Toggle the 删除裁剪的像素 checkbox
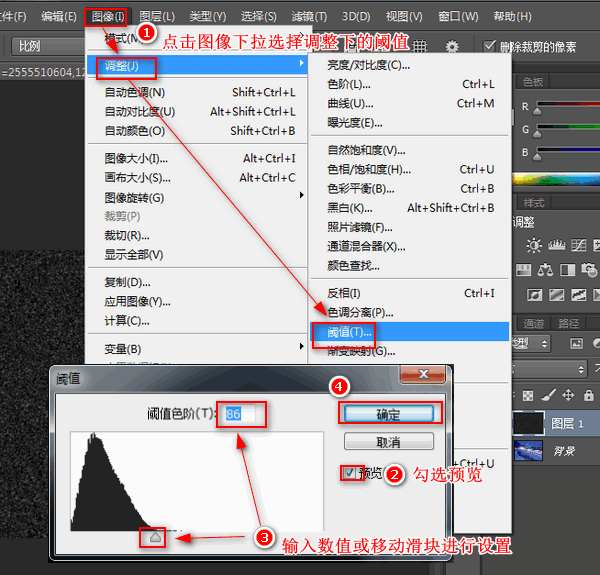This screenshot has width=600, height=575. tap(489, 46)
